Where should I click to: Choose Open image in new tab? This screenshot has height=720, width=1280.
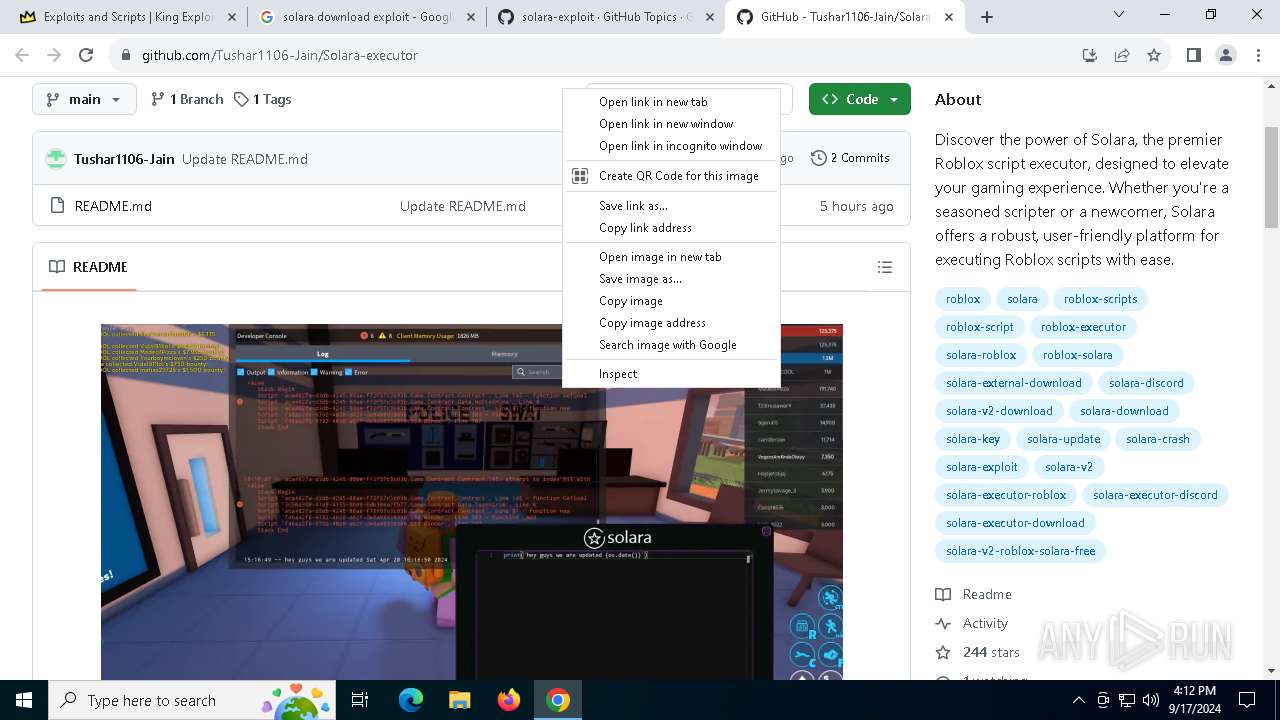[671, 257]
